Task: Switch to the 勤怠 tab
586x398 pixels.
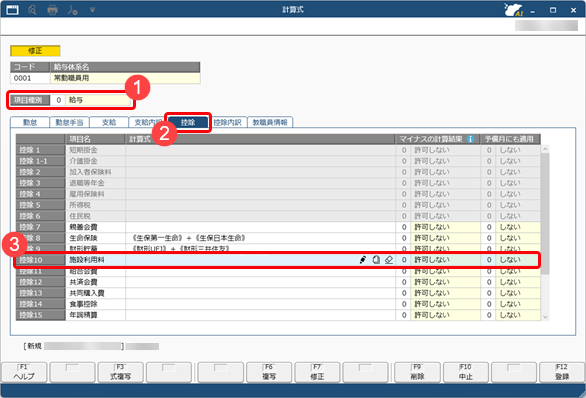Action: (30, 122)
